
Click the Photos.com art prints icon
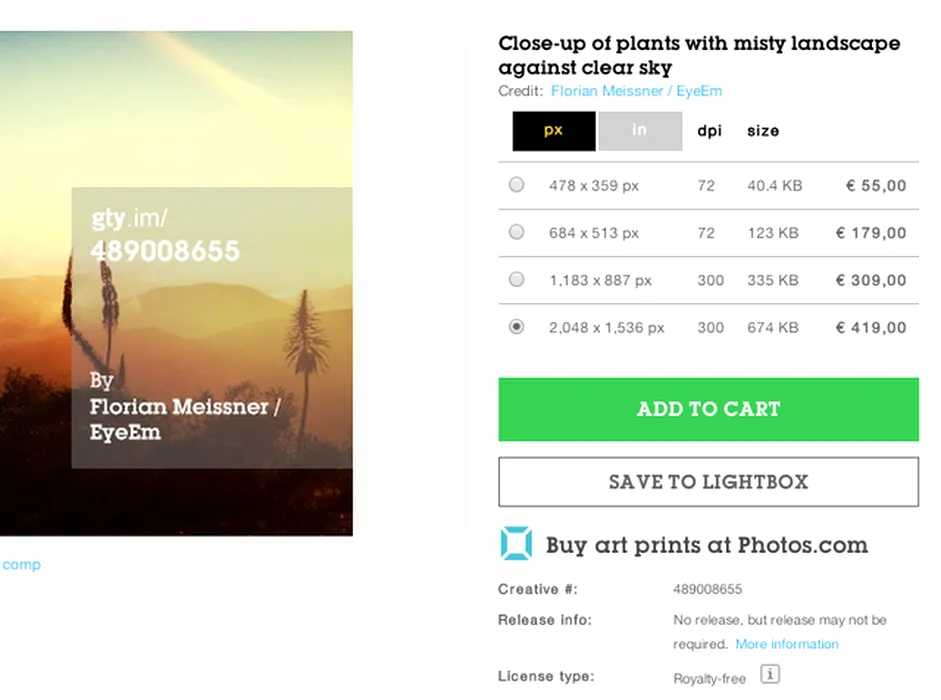[x=517, y=543]
